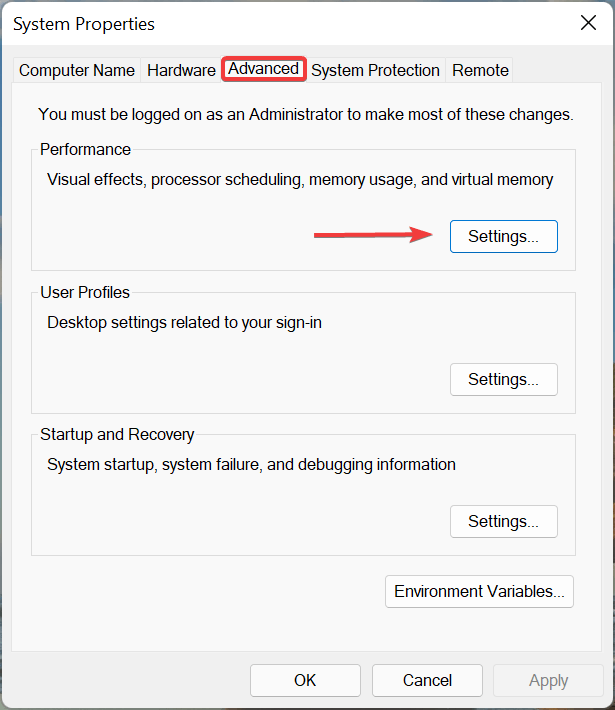The image size is (615, 710).
Task: Click the visual effects description text
Action: [300, 180]
